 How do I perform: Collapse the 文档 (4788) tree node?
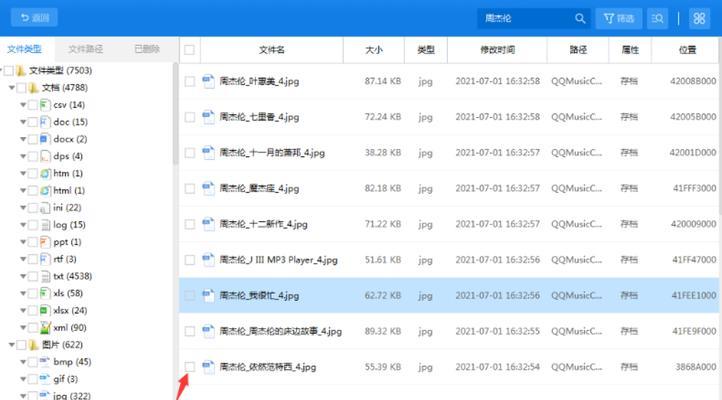[12, 87]
